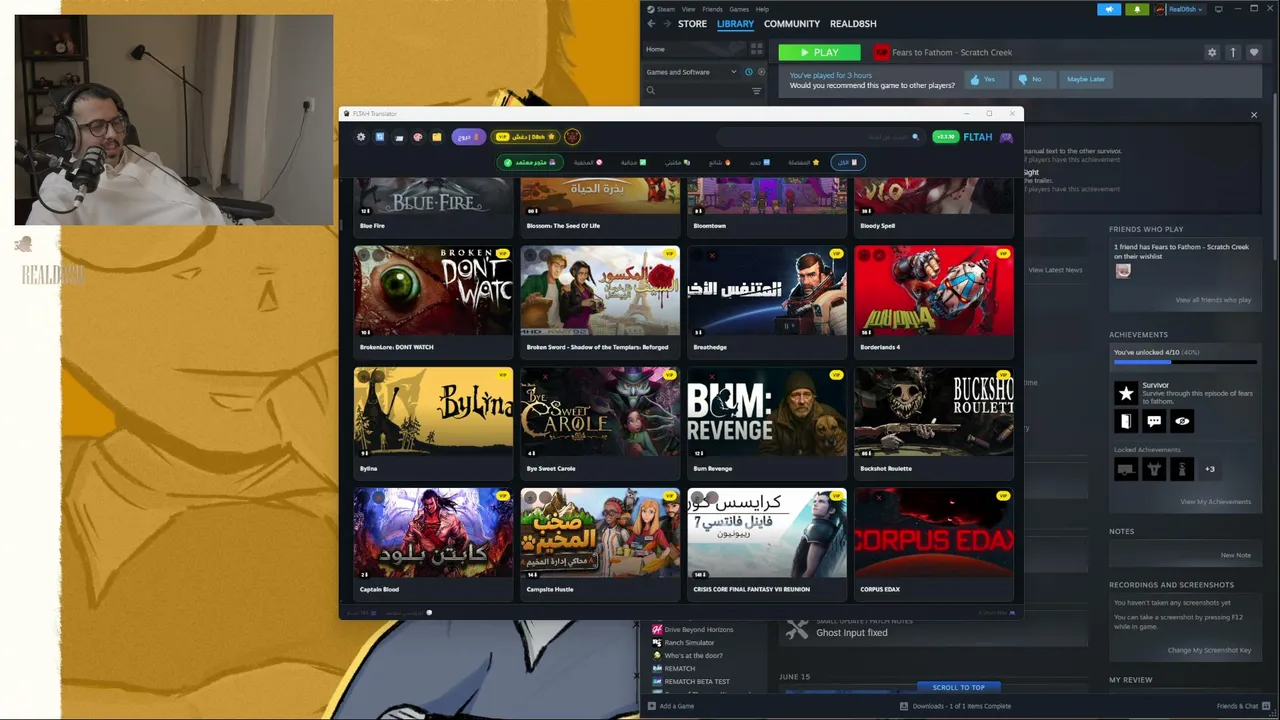Switch to the Steam COMMUNITY tab
Viewport: 1280px width, 720px height.
tap(792, 24)
